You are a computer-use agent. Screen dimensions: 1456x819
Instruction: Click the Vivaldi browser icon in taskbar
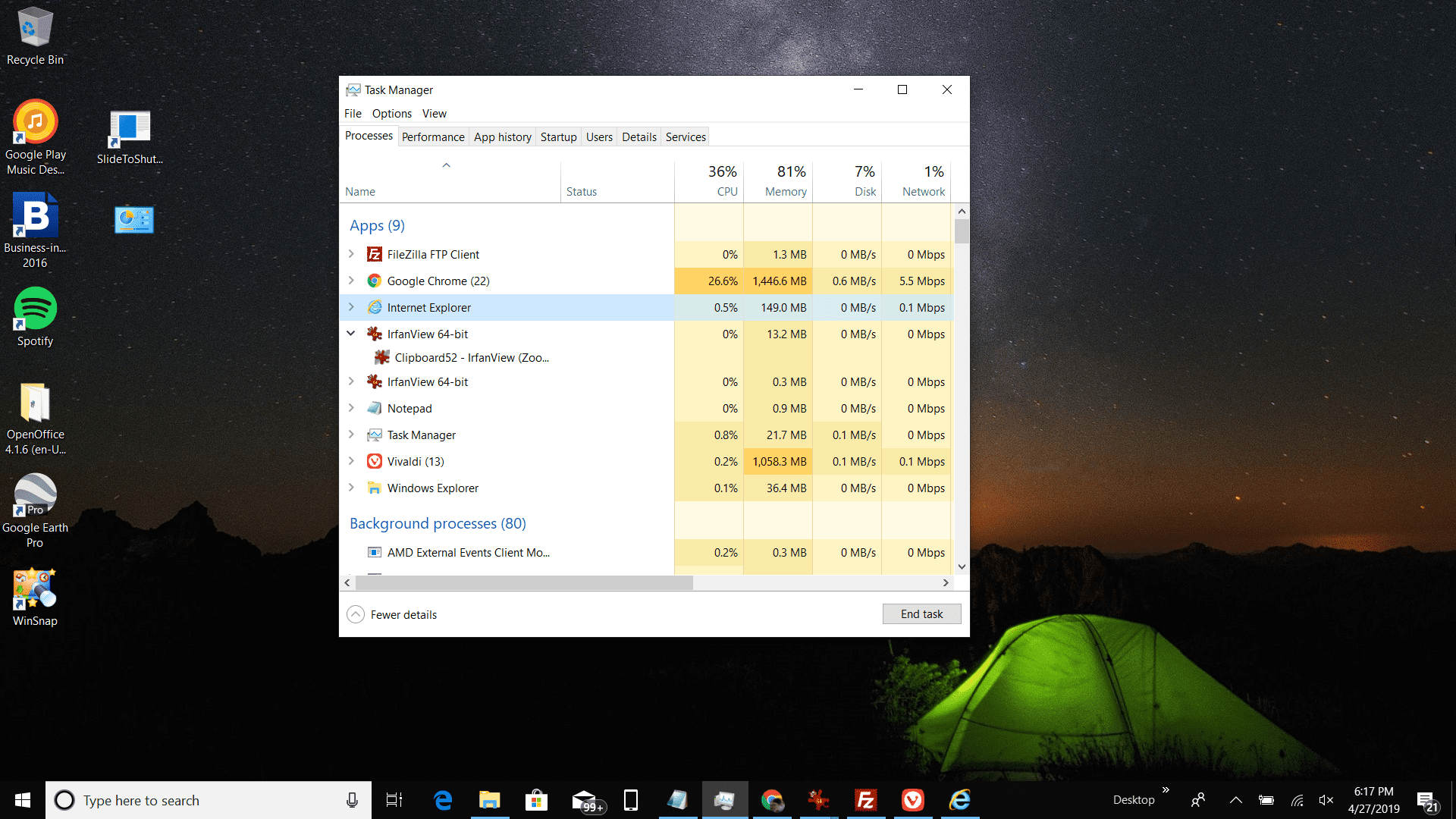point(913,799)
